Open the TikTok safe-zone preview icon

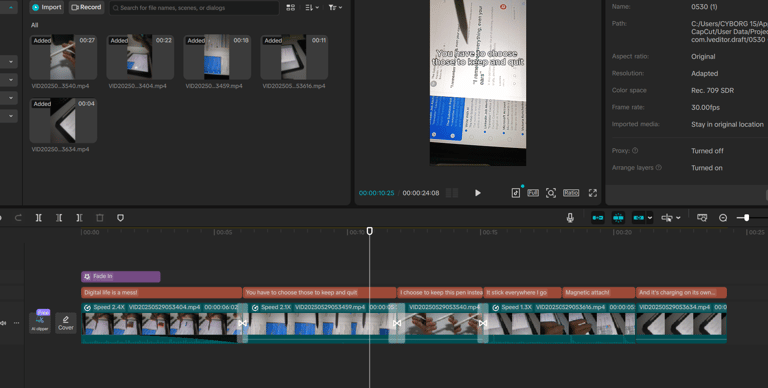pyautogui.click(x=516, y=193)
